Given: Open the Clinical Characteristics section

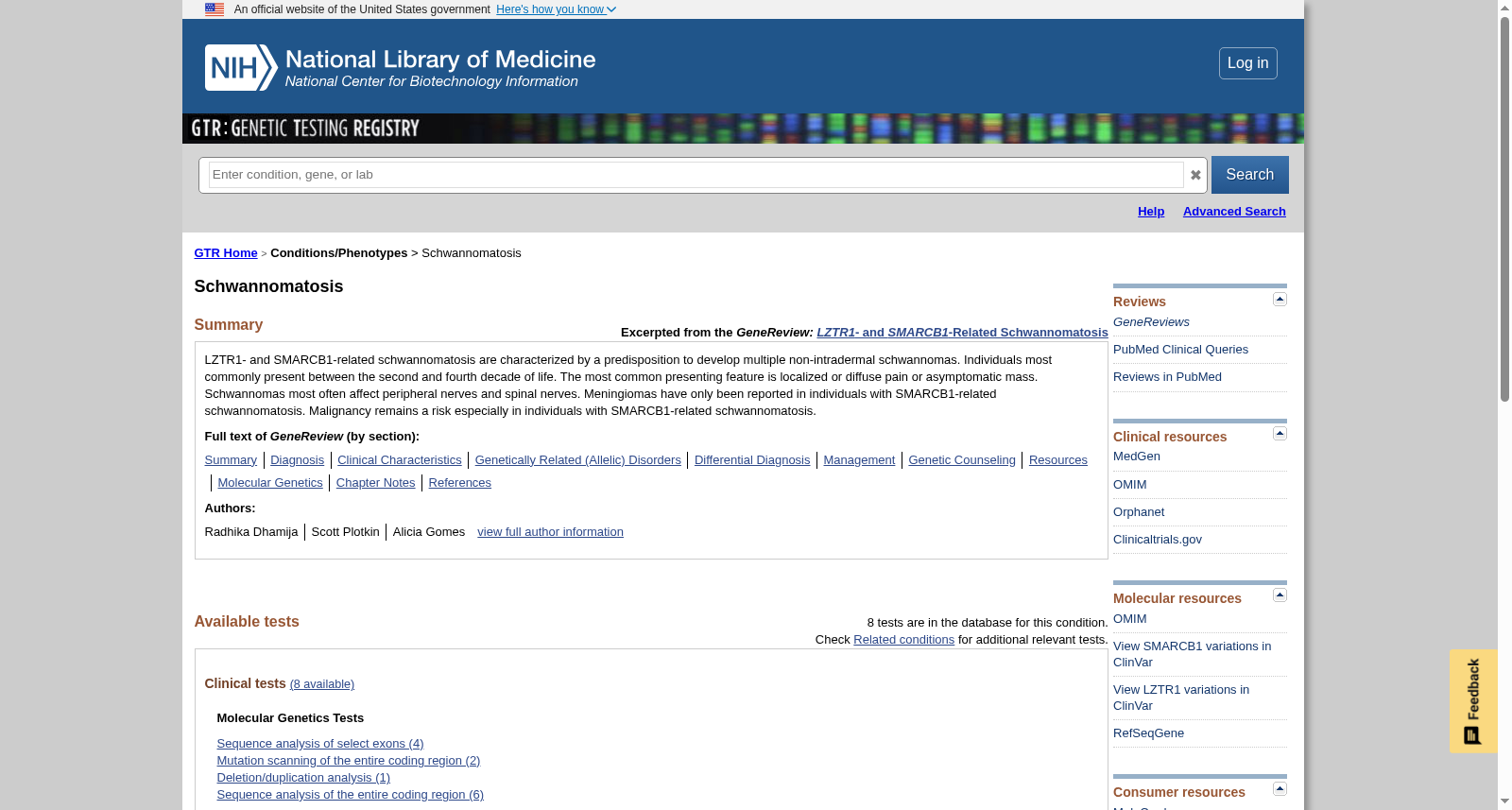Looking at the screenshot, I should [x=400, y=460].
